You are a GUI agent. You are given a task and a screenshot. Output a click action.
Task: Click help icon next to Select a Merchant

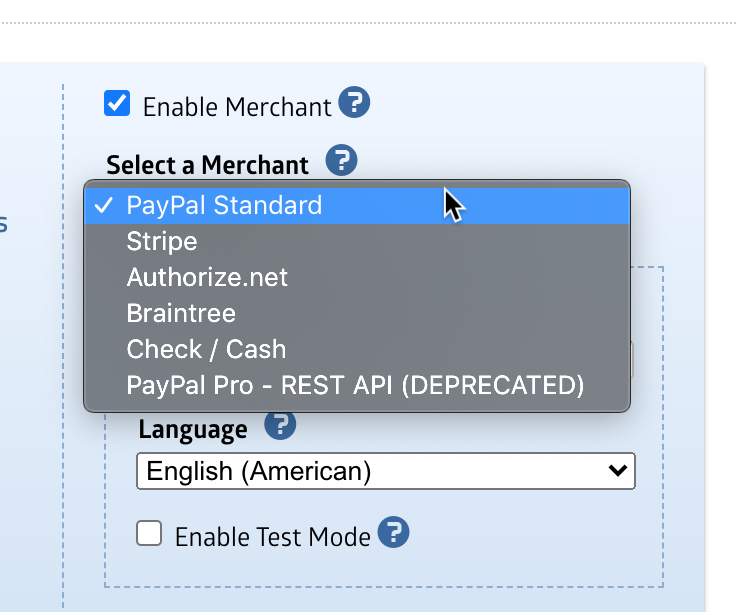tap(342, 160)
